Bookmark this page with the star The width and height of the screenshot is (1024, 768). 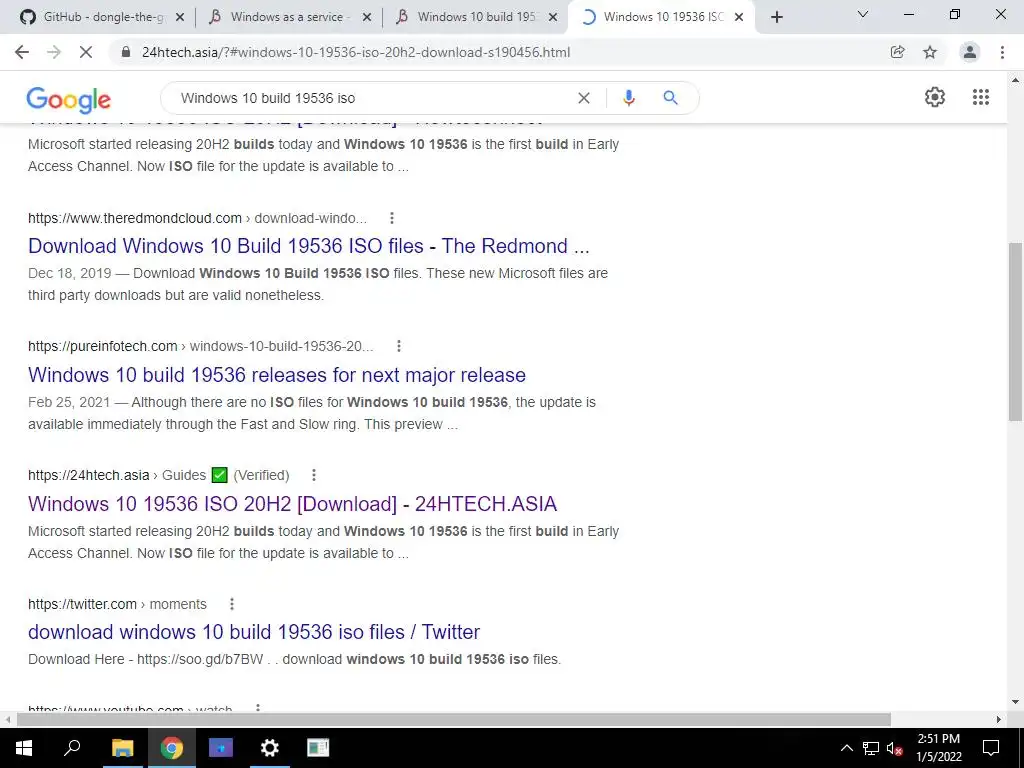click(x=930, y=52)
